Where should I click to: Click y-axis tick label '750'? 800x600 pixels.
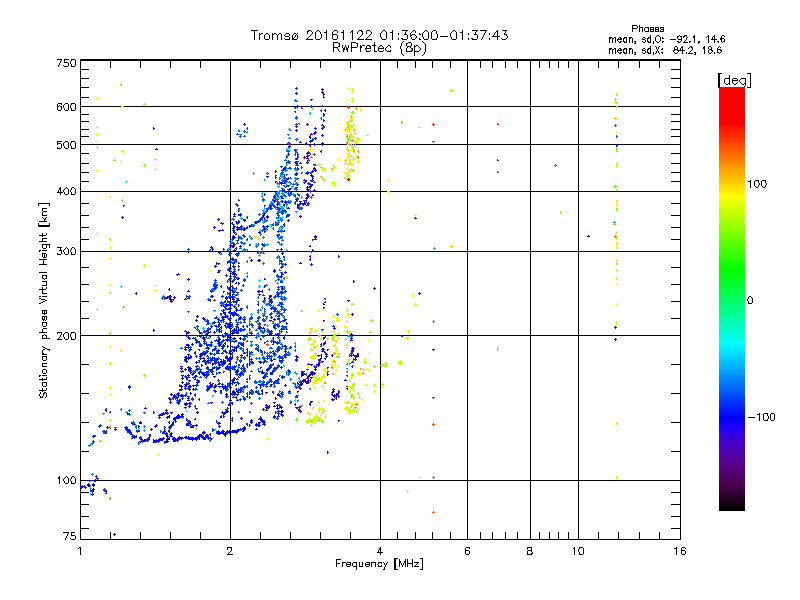coord(67,63)
